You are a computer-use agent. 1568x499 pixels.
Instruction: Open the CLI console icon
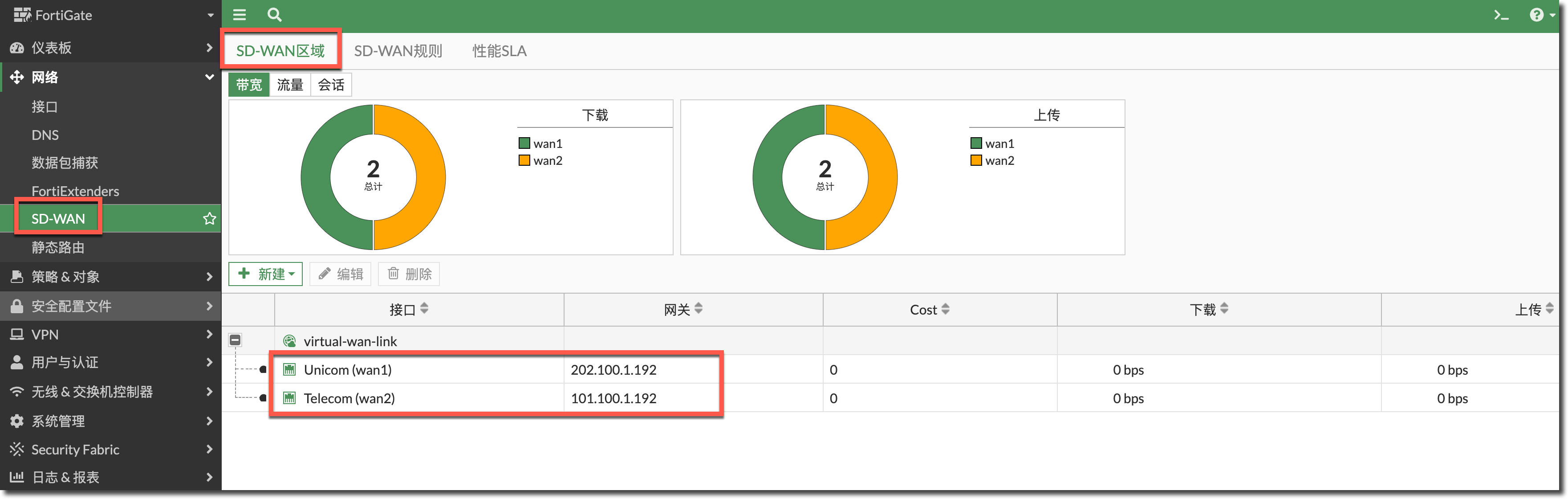coord(1501,15)
